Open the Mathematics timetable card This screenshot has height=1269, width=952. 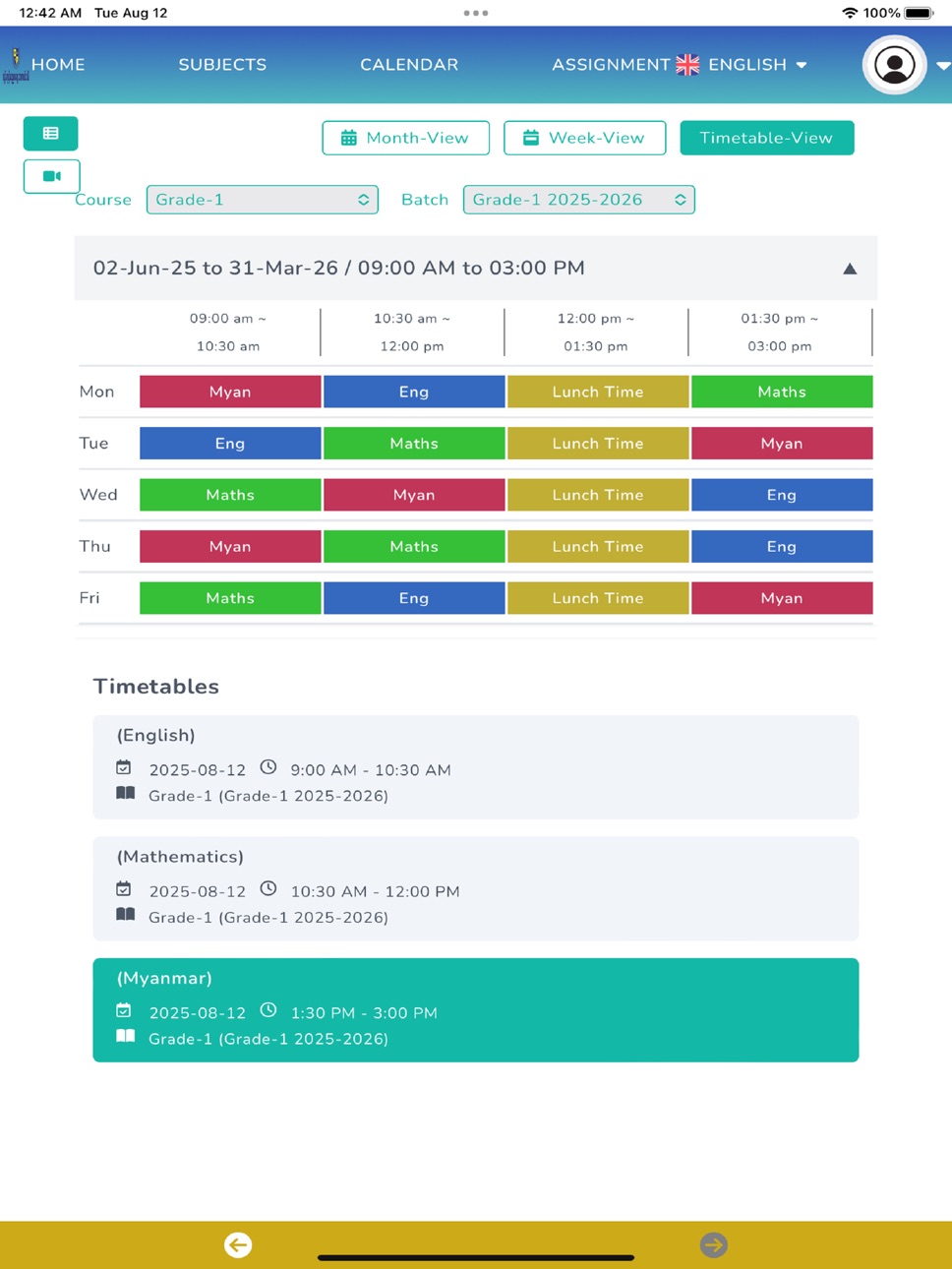(476, 888)
